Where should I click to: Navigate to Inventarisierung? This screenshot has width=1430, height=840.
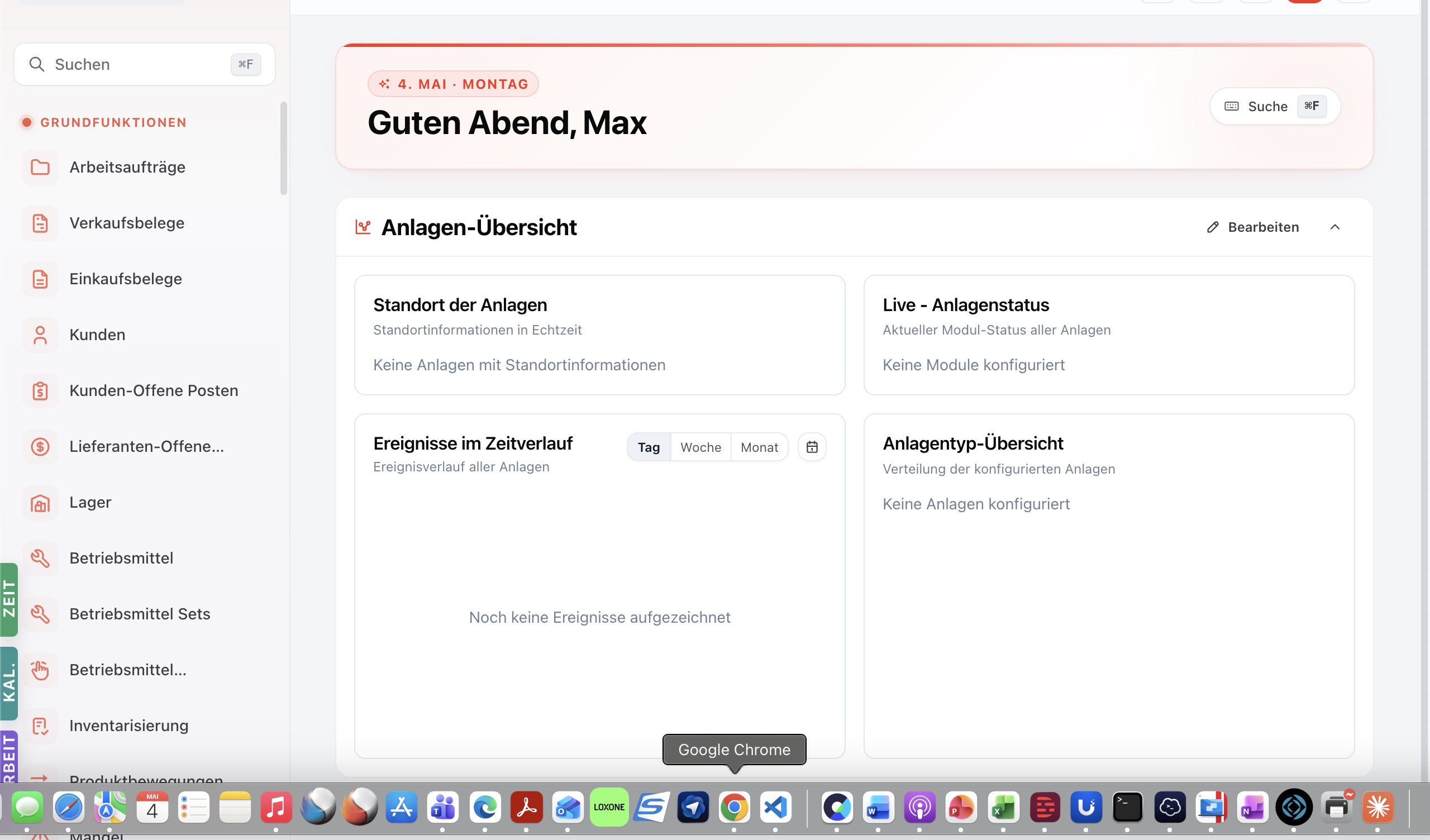(x=145, y=726)
